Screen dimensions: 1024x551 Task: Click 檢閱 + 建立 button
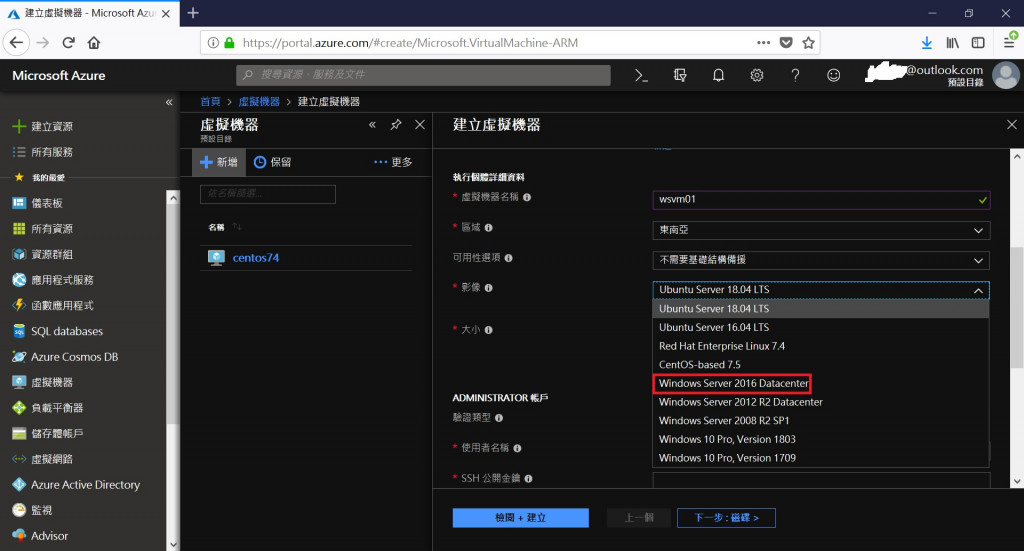(520, 518)
